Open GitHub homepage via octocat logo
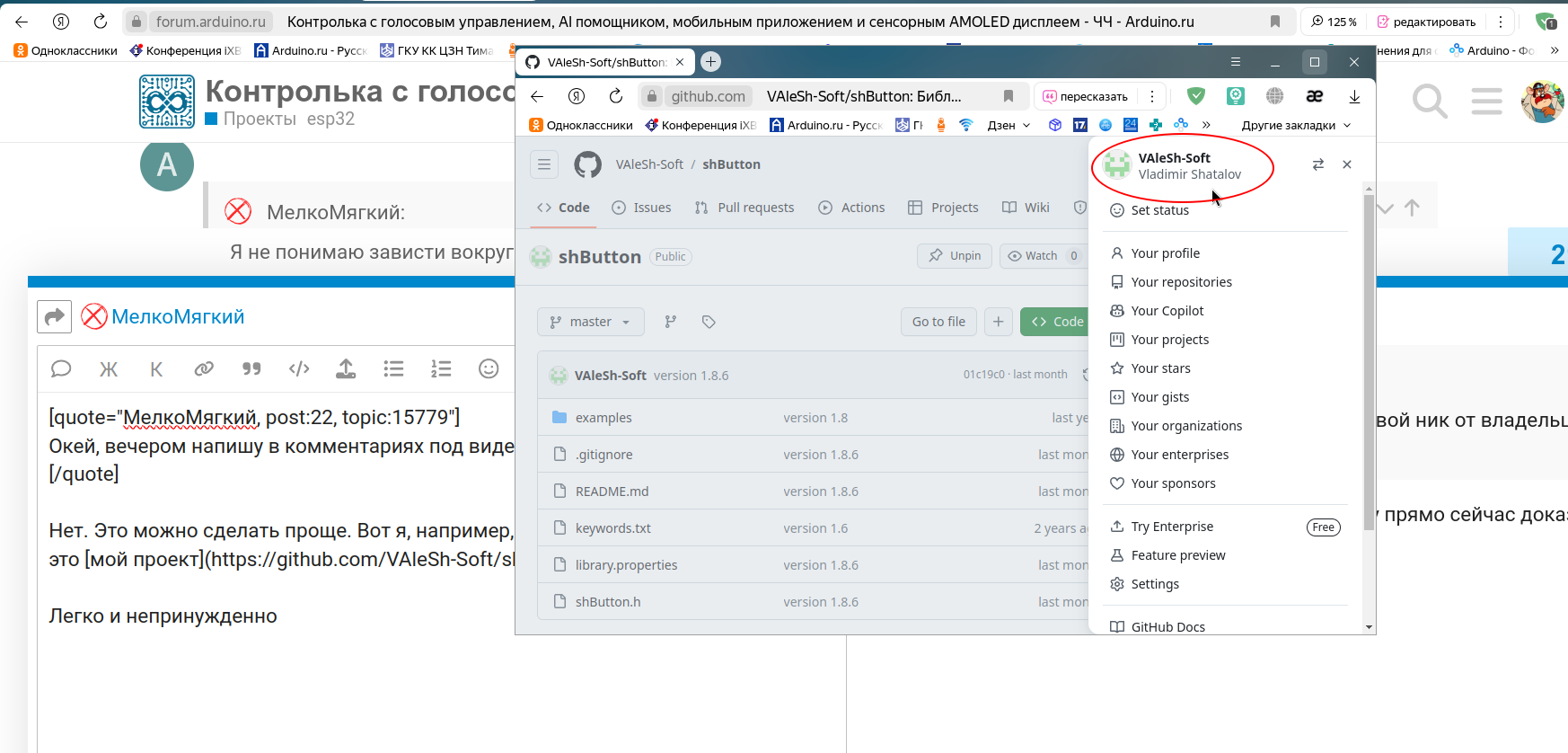Image resolution: width=1568 pixels, height=753 pixels. tap(588, 164)
